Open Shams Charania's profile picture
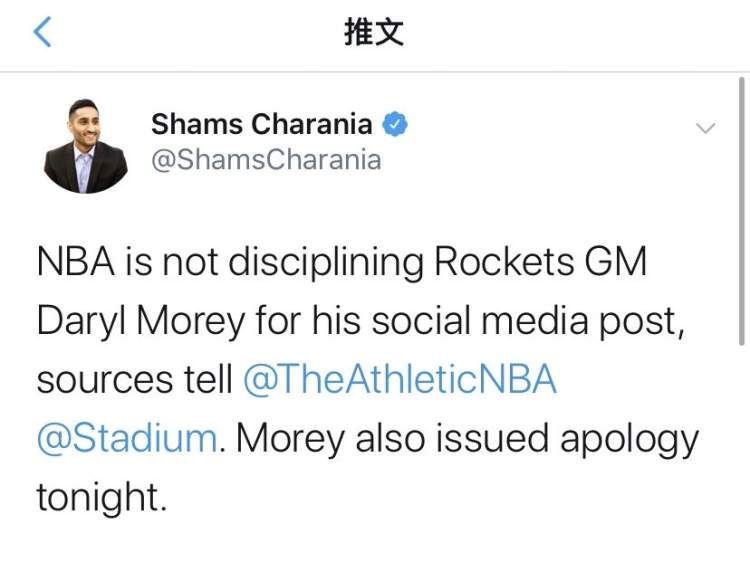This screenshot has width=750, height=572. tap(86, 146)
